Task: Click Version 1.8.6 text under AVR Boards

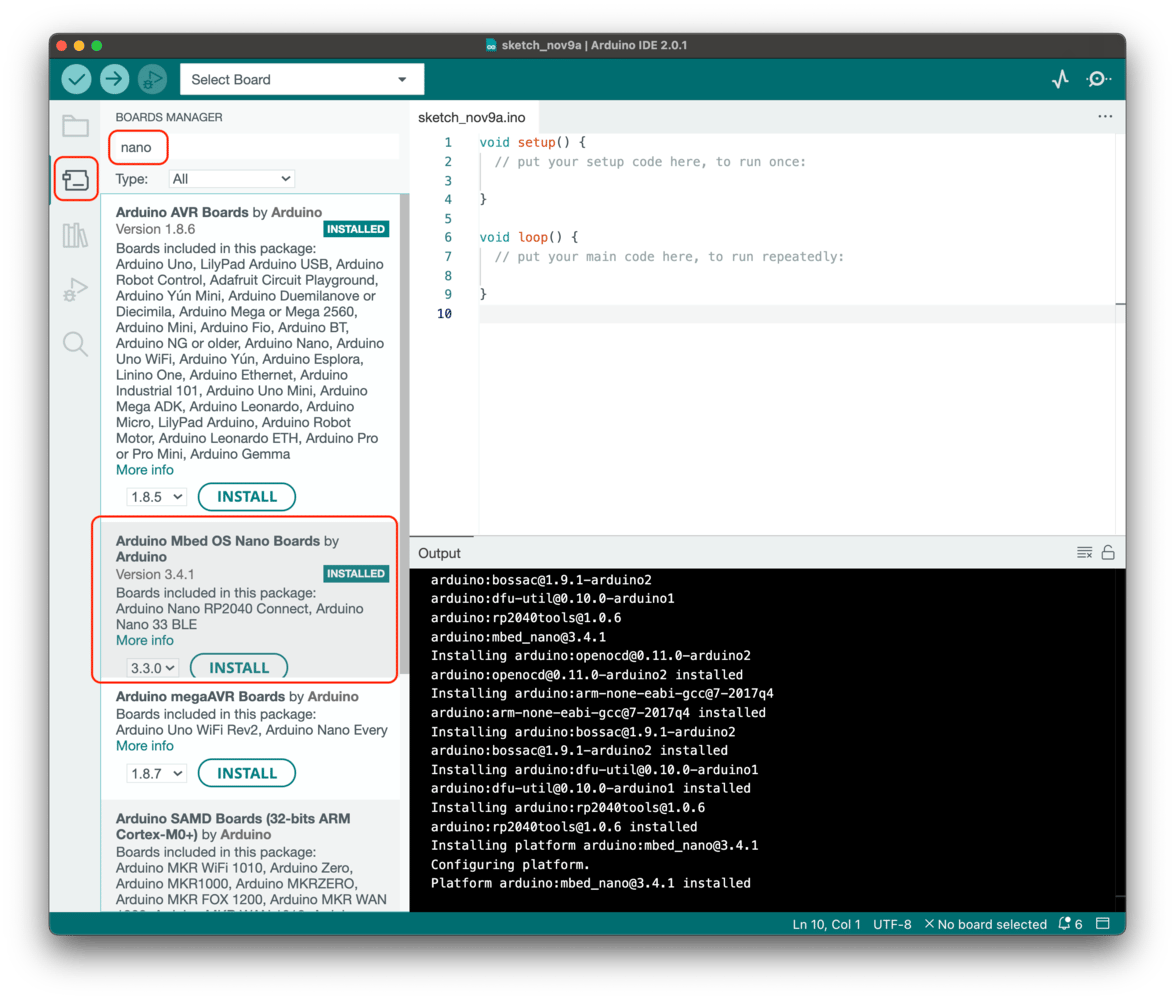Action: click(155, 229)
